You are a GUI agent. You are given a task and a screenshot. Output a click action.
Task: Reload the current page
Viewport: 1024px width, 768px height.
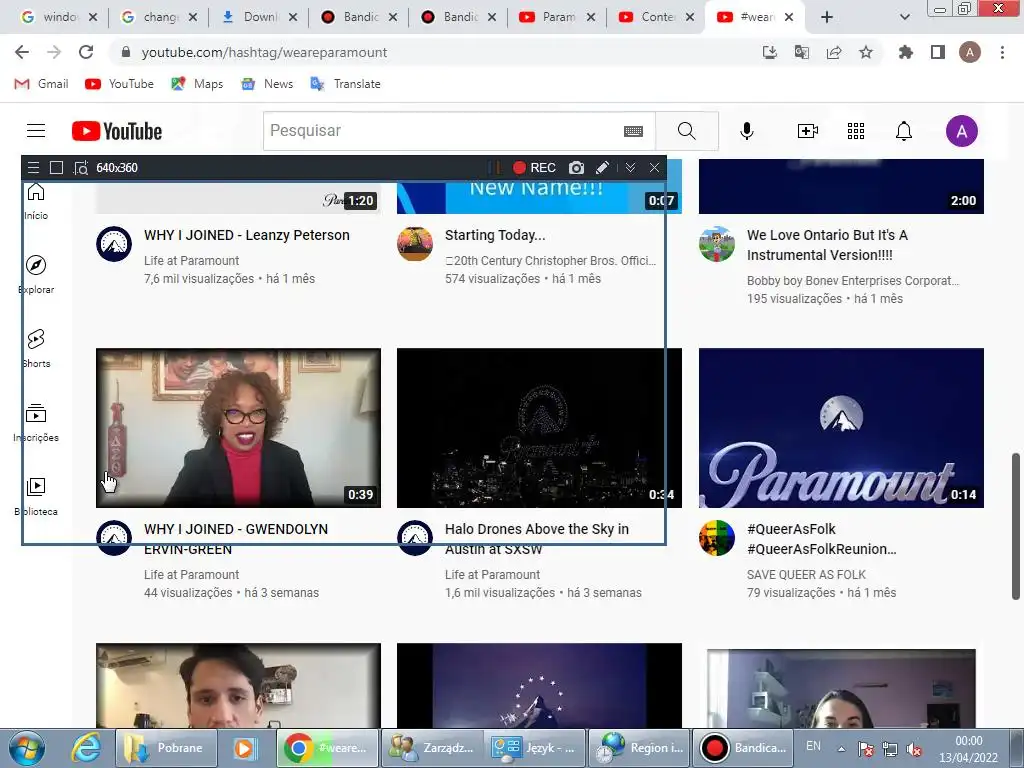[86, 52]
